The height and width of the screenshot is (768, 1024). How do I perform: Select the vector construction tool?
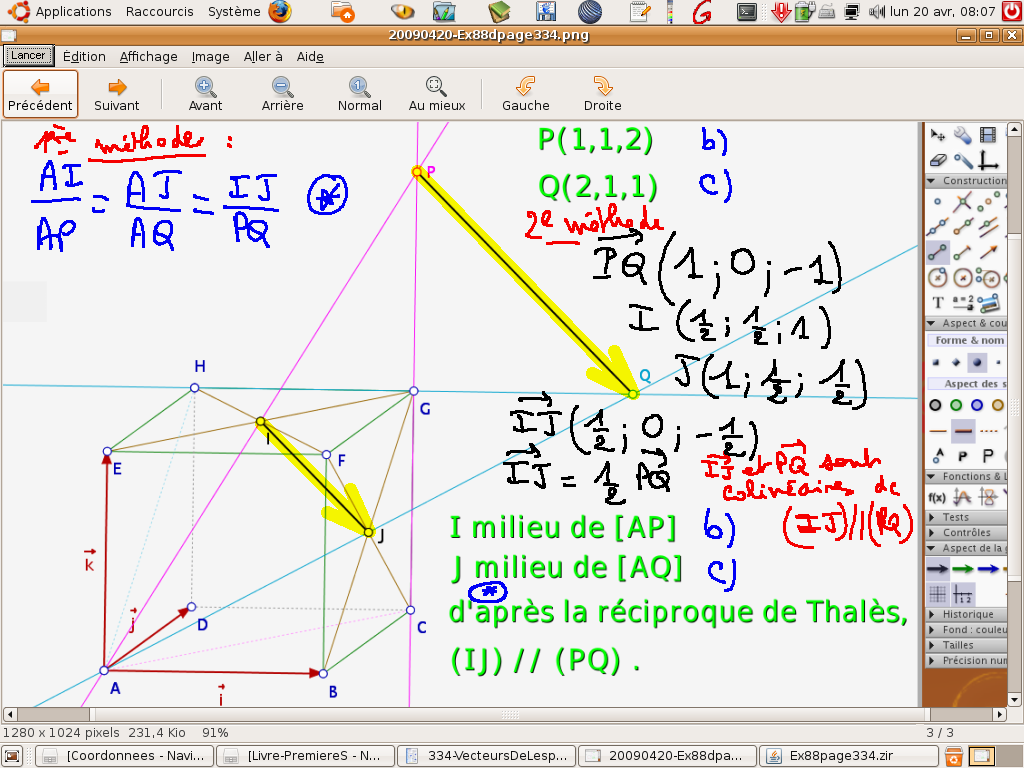tap(989, 252)
